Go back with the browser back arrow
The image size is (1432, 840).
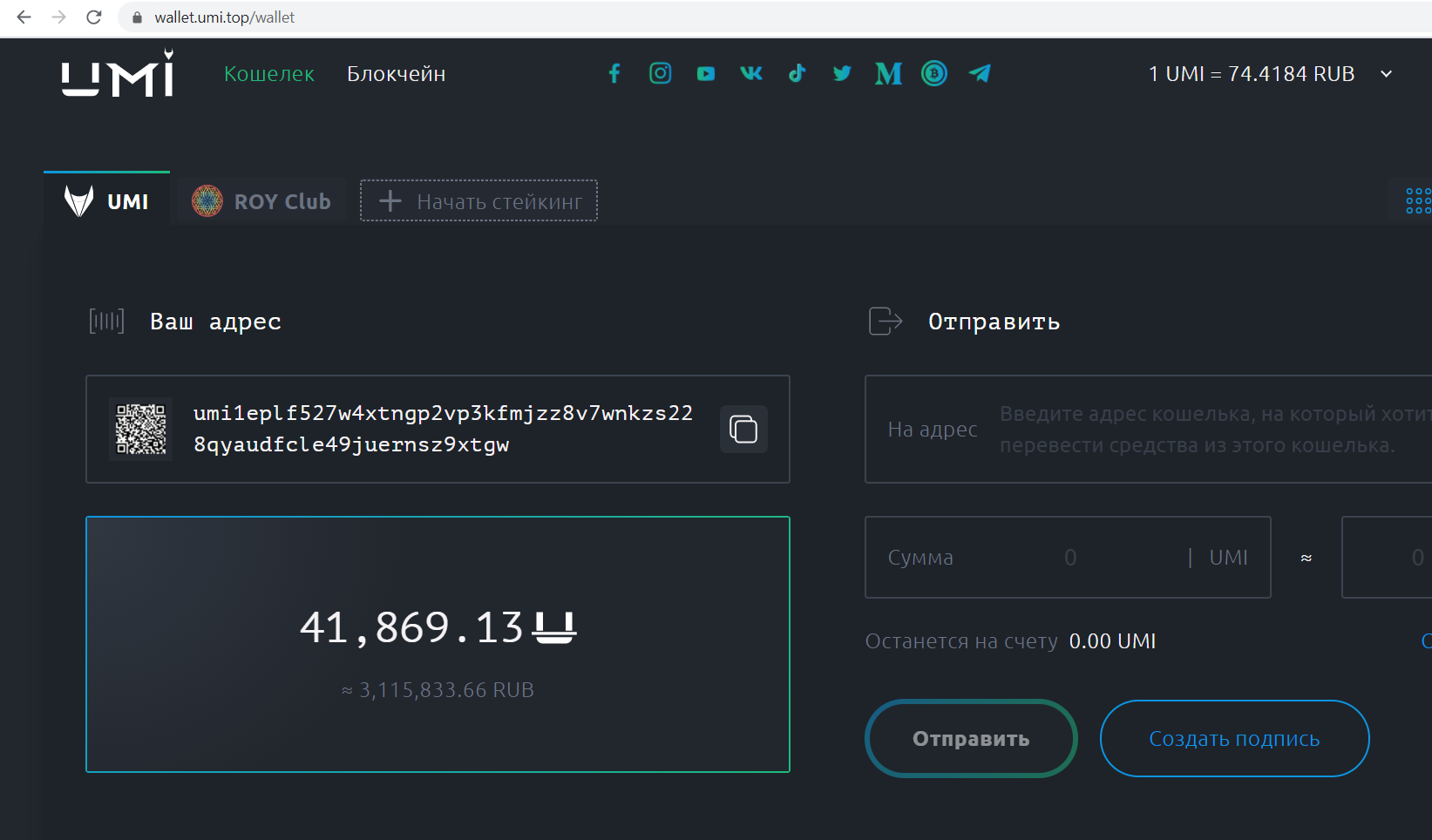[x=24, y=17]
